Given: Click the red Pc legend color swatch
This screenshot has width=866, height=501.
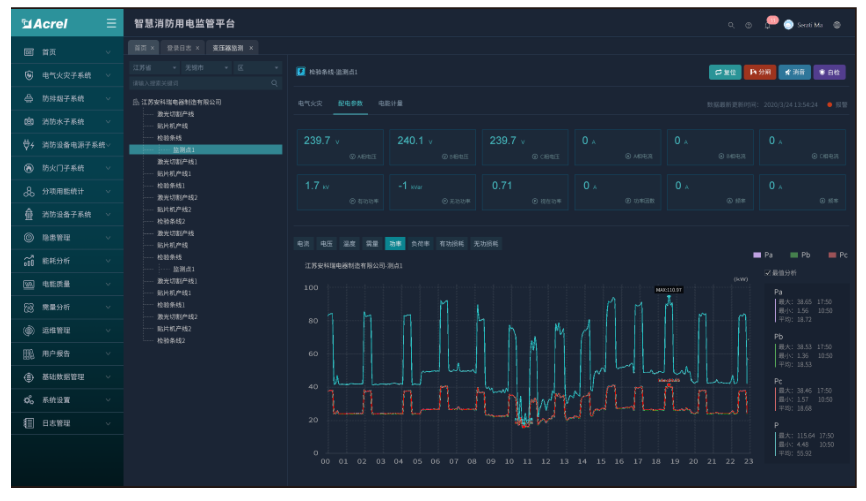Looking at the screenshot, I should coord(831,255).
